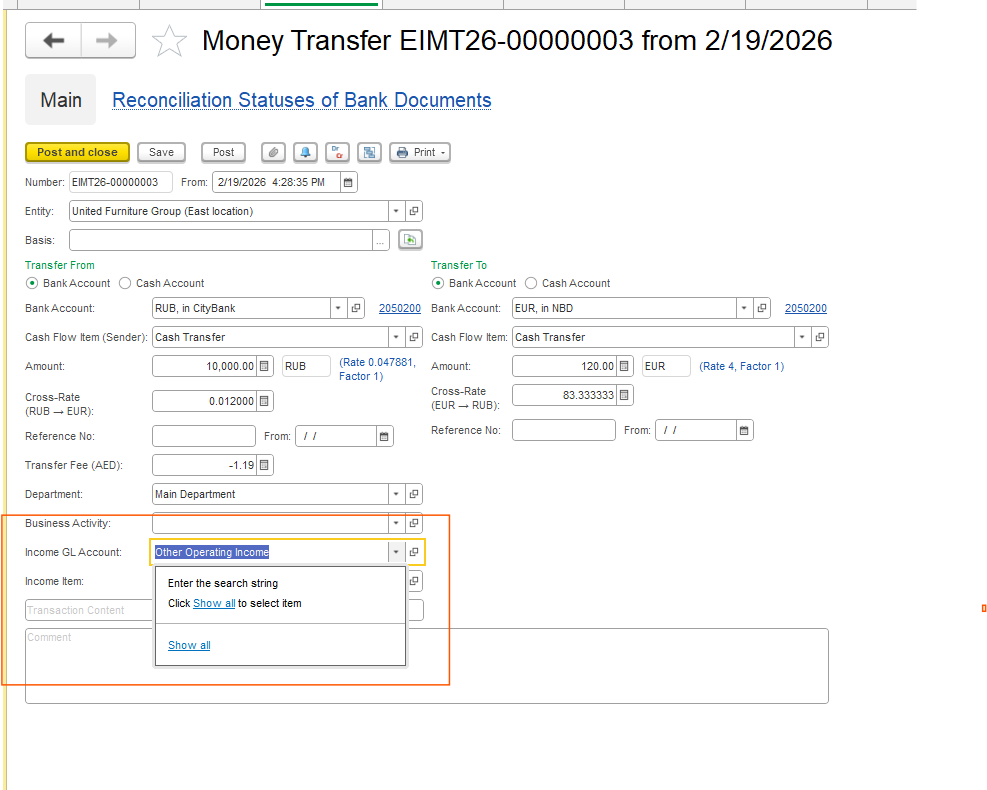Expand the Entity dropdown list
Viewport: 987px width, 790px height.
pos(396,211)
